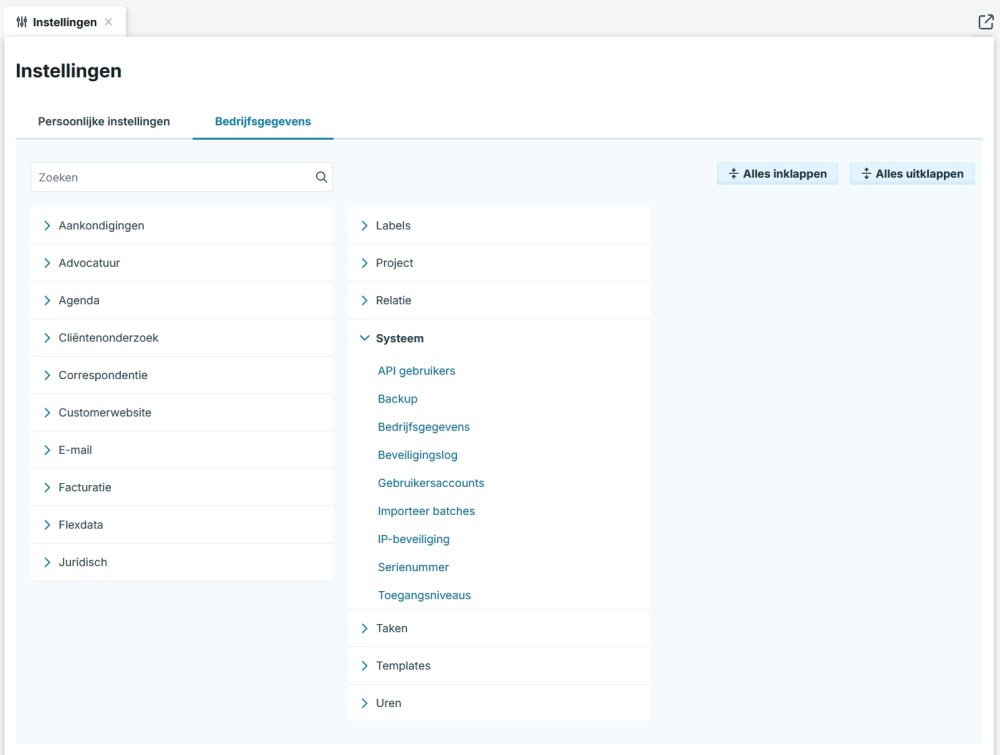Click Alles uitklappen button
Viewport: 1000px width, 755px height.
(912, 173)
